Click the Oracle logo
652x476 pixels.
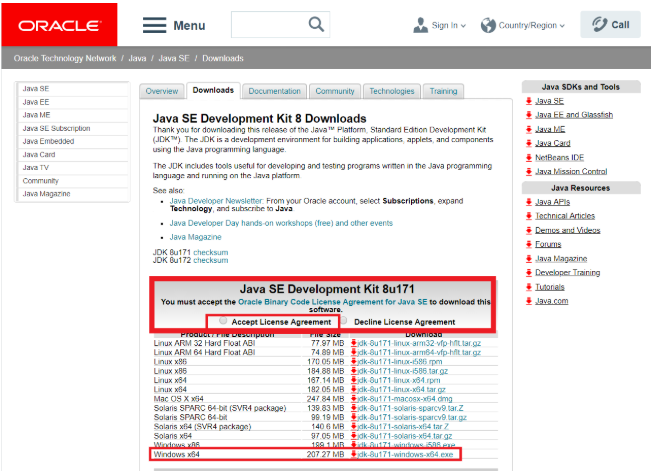(59, 25)
